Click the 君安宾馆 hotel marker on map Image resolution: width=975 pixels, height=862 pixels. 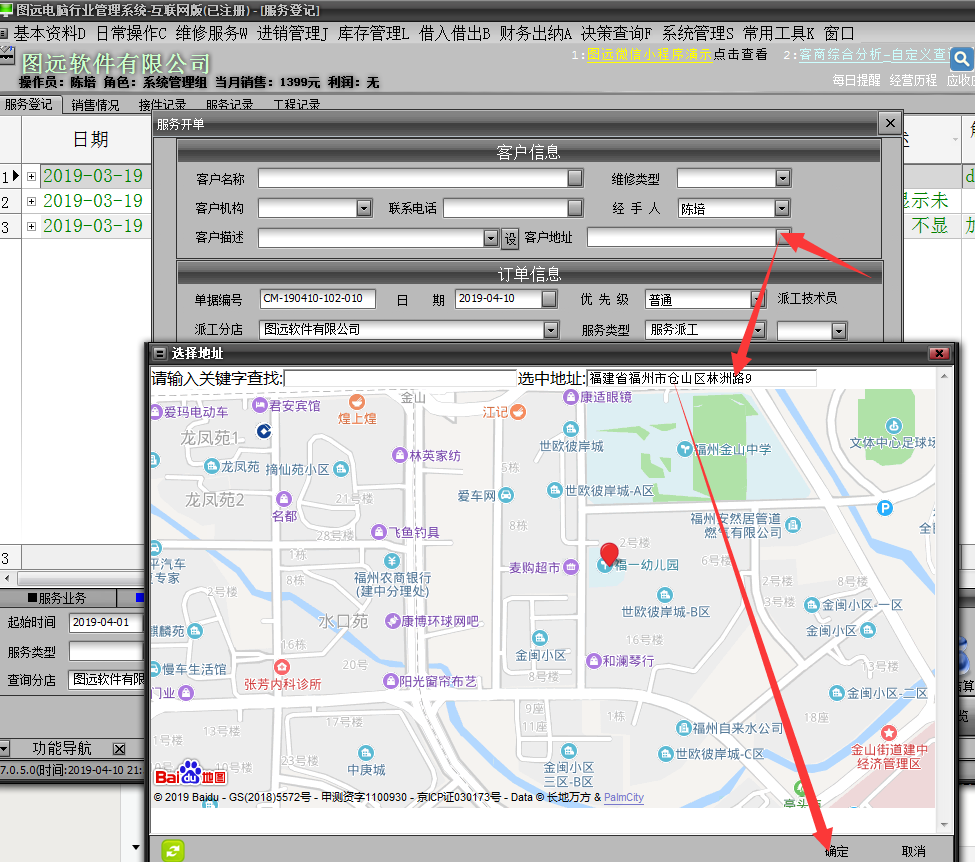tap(261, 406)
